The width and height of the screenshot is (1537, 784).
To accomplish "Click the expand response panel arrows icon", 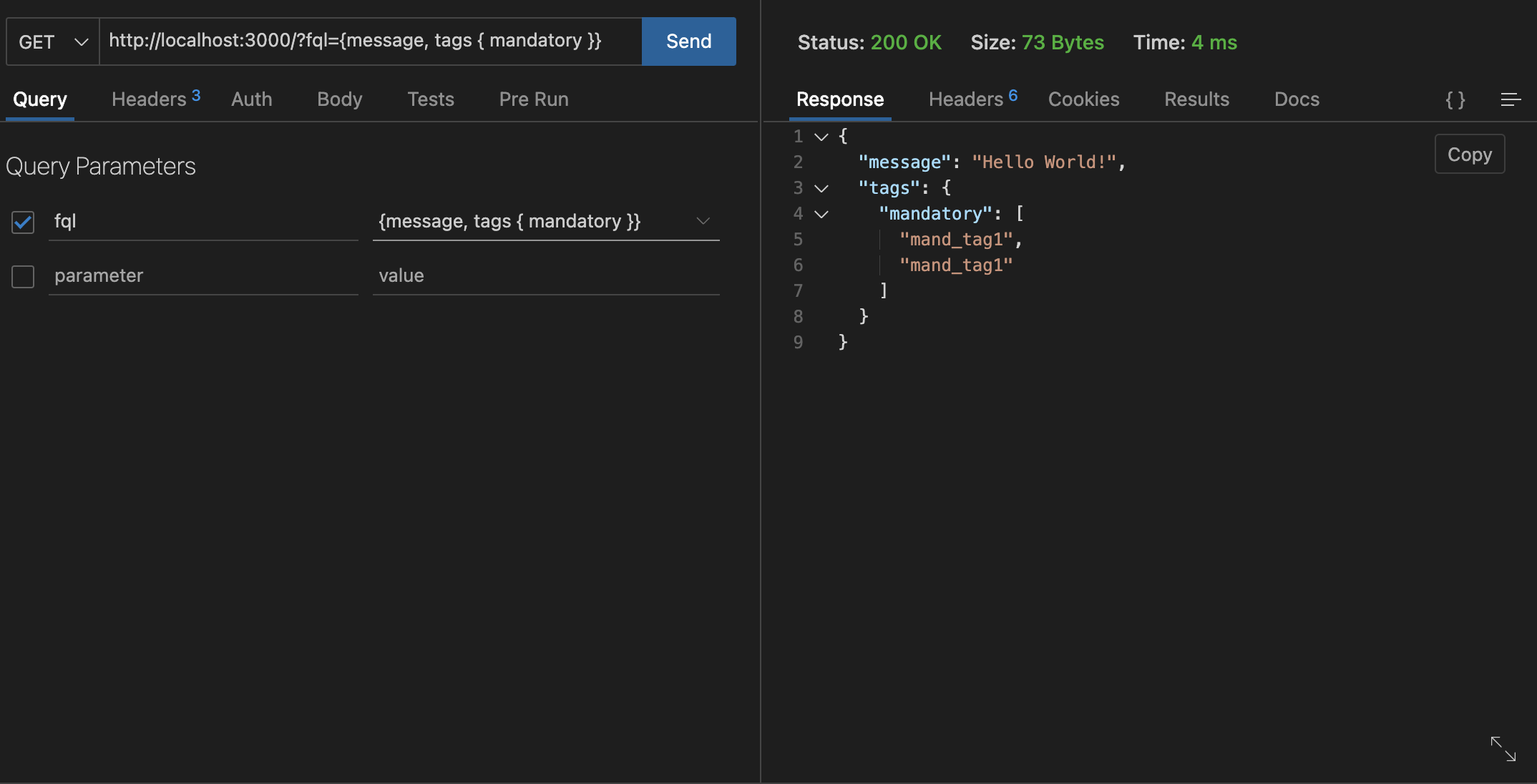I will [1503, 749].
